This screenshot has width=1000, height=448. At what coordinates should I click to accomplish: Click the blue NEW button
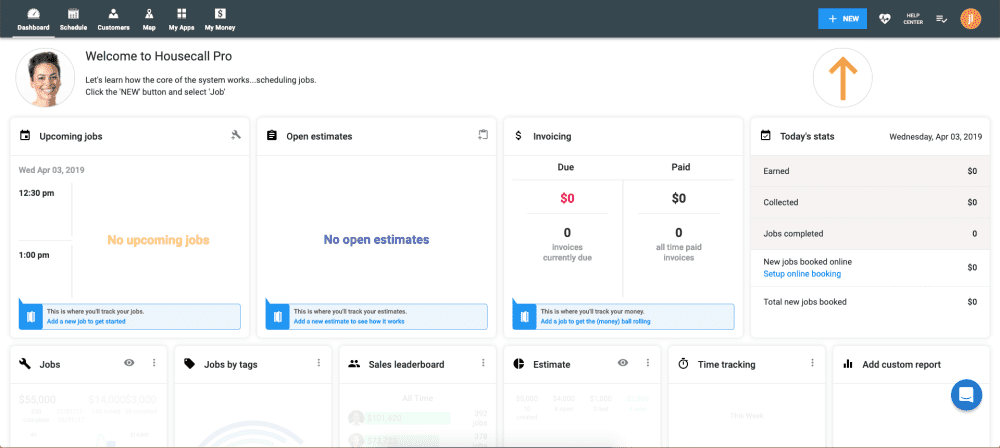[x=842, y=19]
